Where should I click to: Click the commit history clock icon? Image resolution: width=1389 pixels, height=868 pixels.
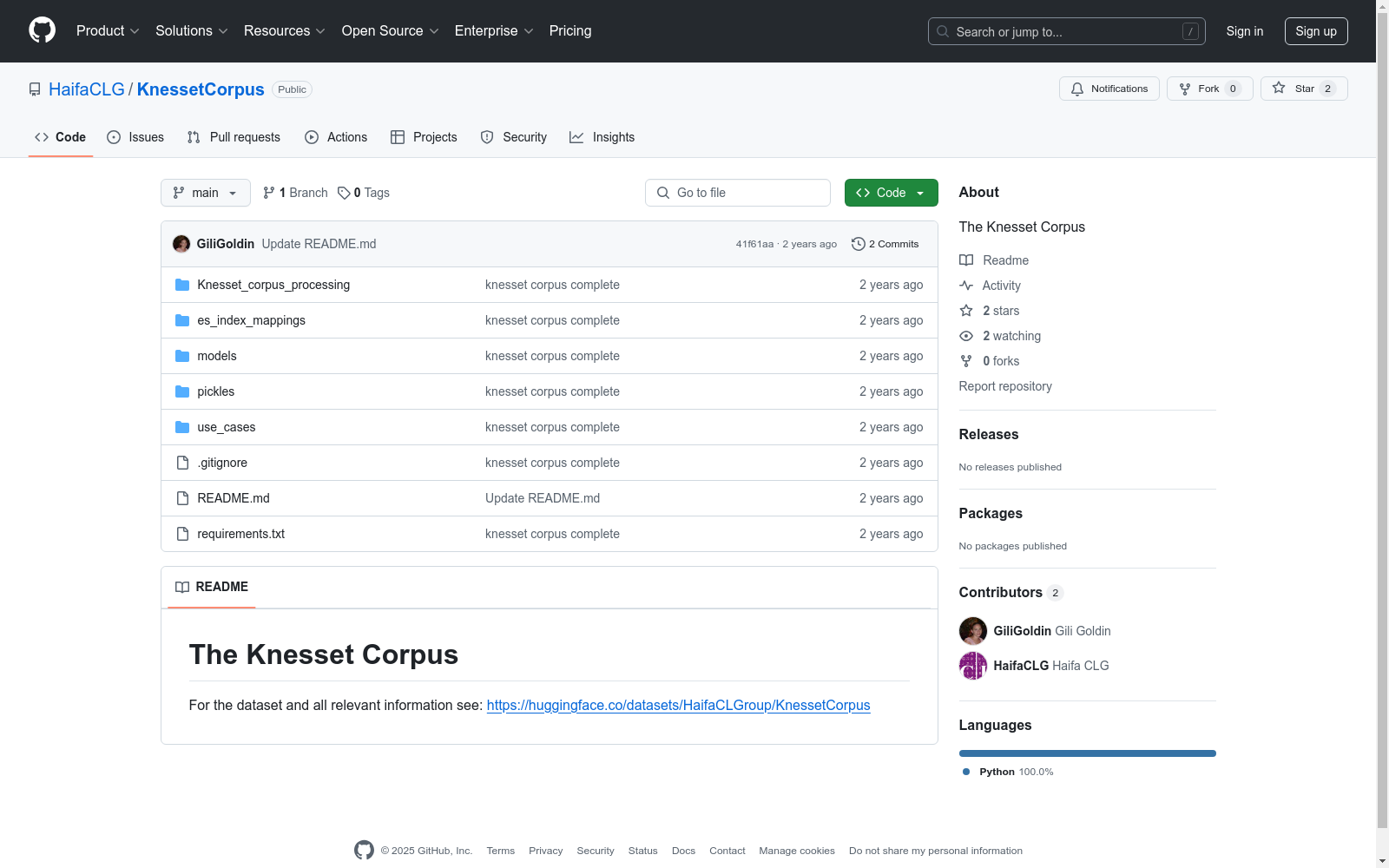(859, 244)
